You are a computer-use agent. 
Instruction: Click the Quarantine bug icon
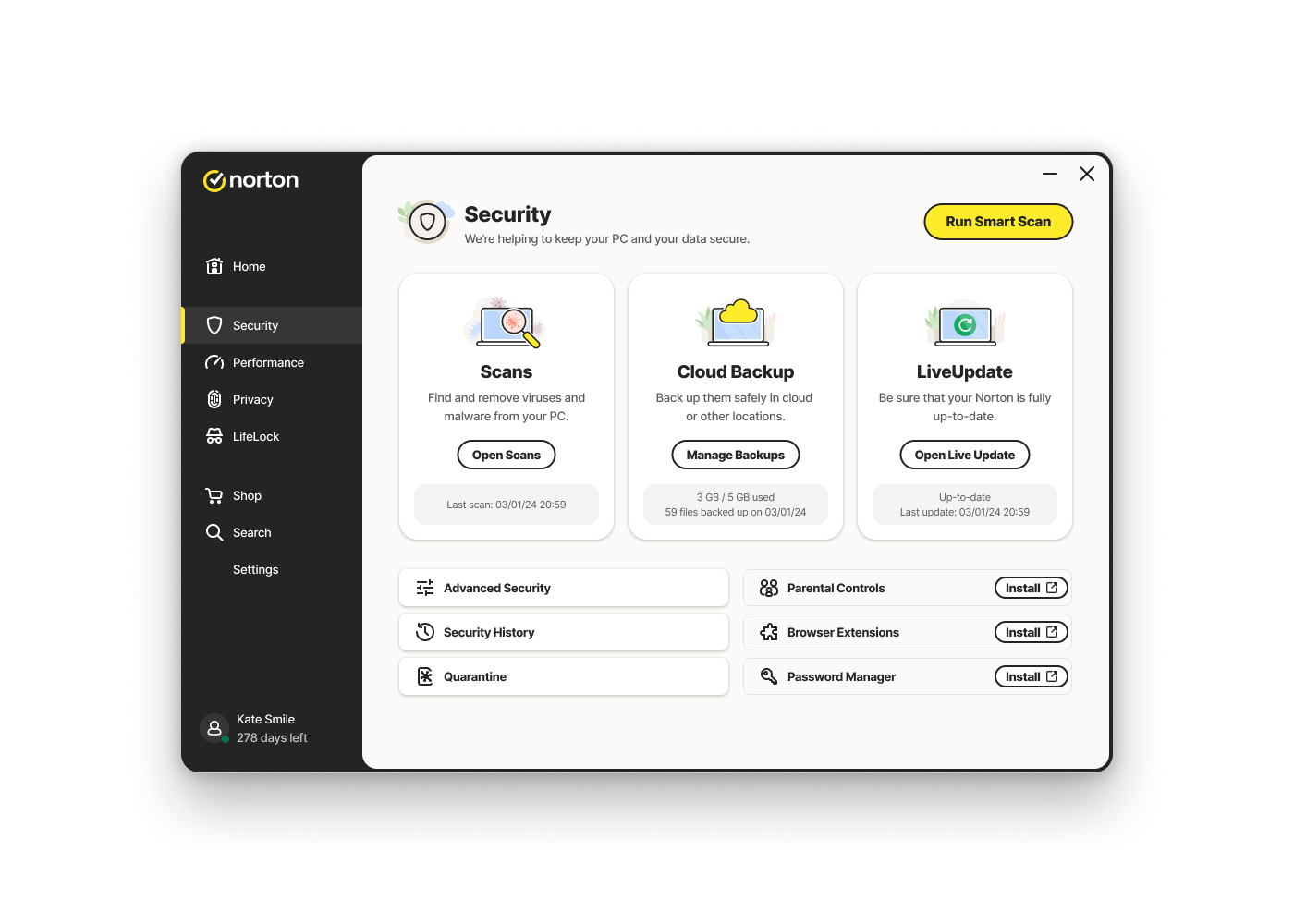point(425,676)
